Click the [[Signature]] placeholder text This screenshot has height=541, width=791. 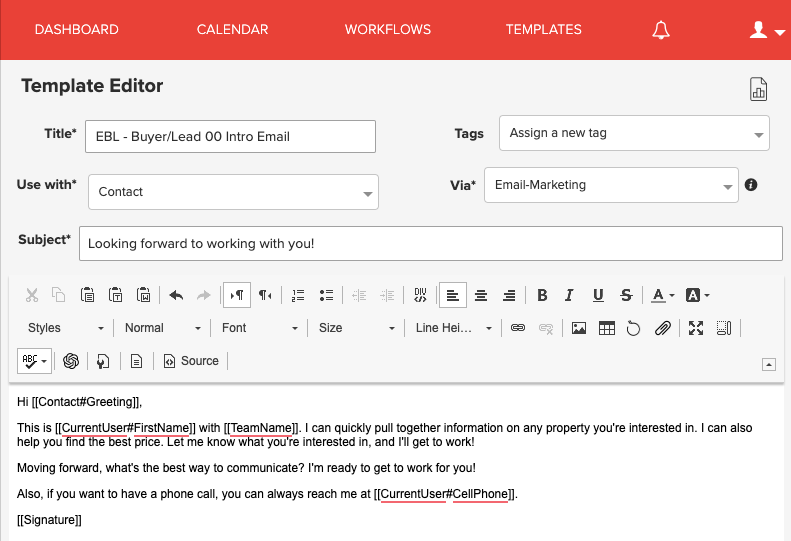pos(49,520)
